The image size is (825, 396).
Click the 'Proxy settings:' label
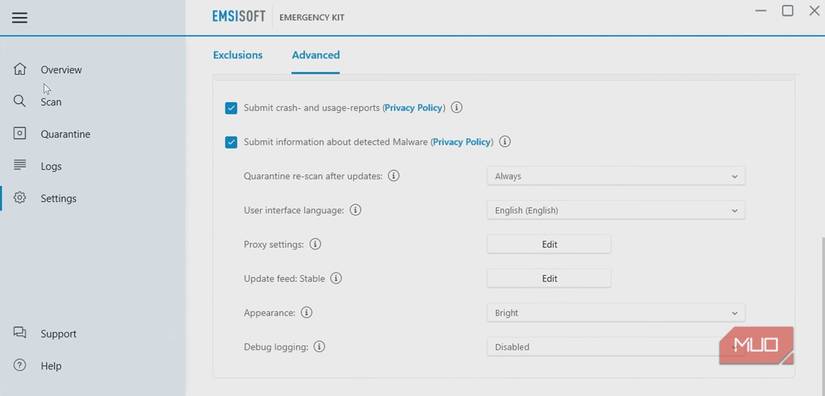pos(274,245)
